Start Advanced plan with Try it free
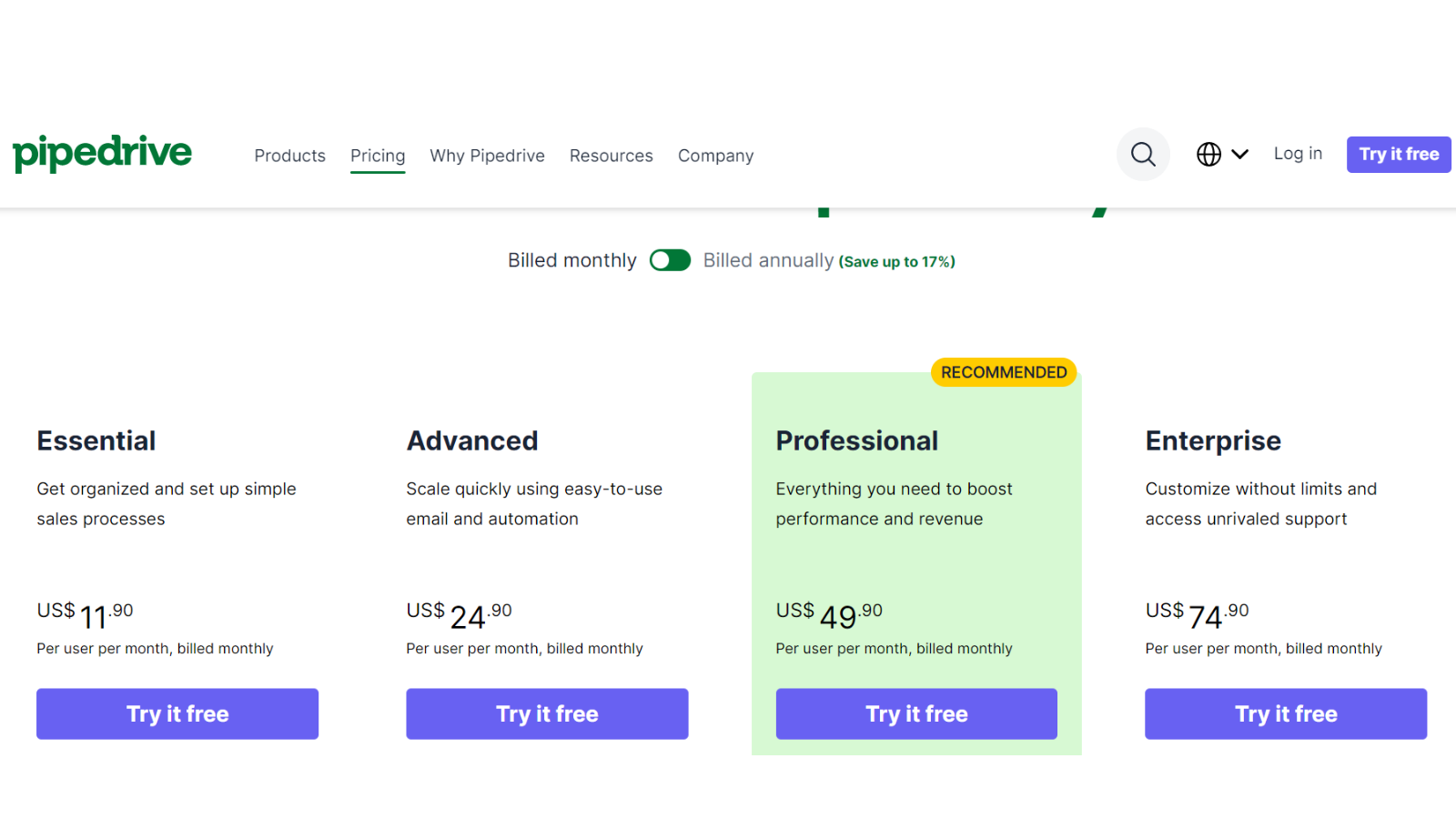This screenshot has width=1456, height=819. [x=547, y=713]
